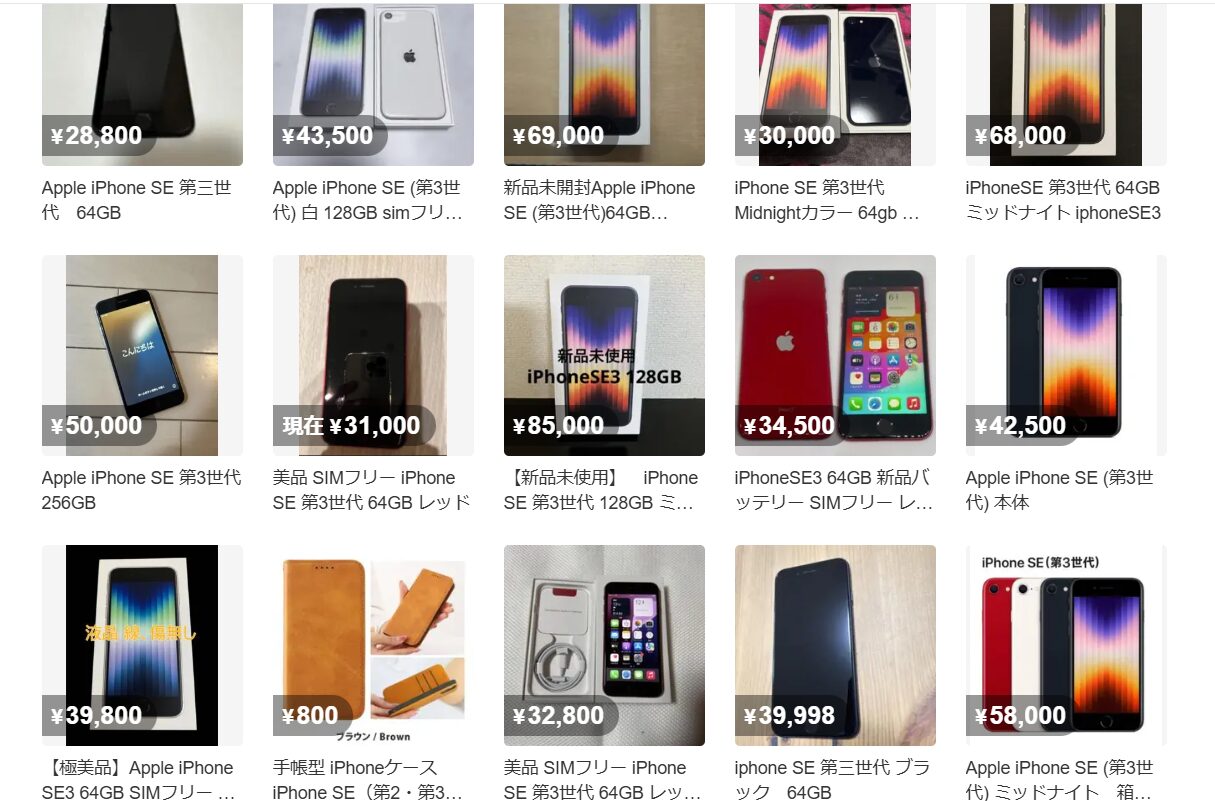Open the iPhoneSE3 64GB 新品バッテリー title link
The image size is (1215, 801).
pos(834,490)
